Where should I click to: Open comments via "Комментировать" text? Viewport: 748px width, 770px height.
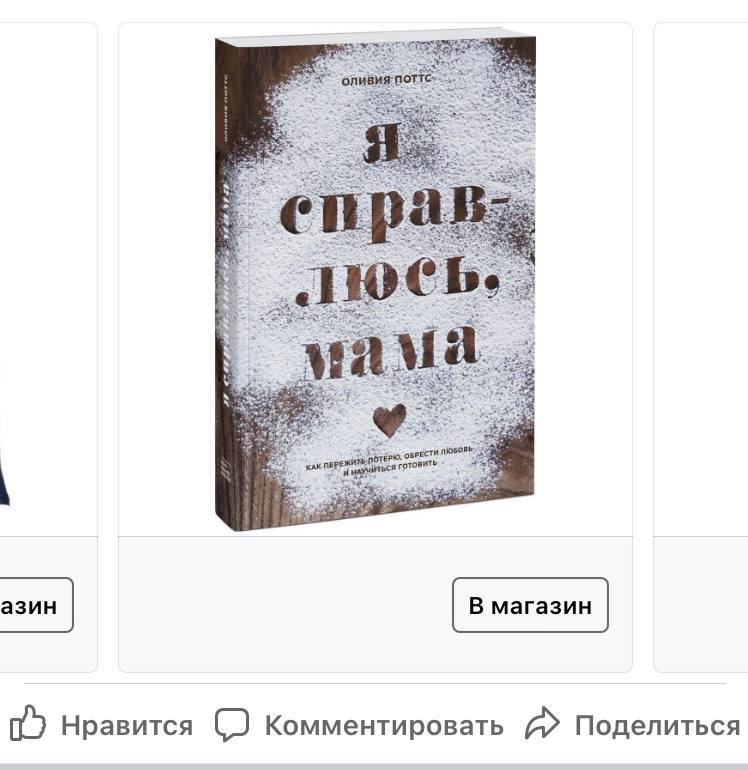(384, 725)
